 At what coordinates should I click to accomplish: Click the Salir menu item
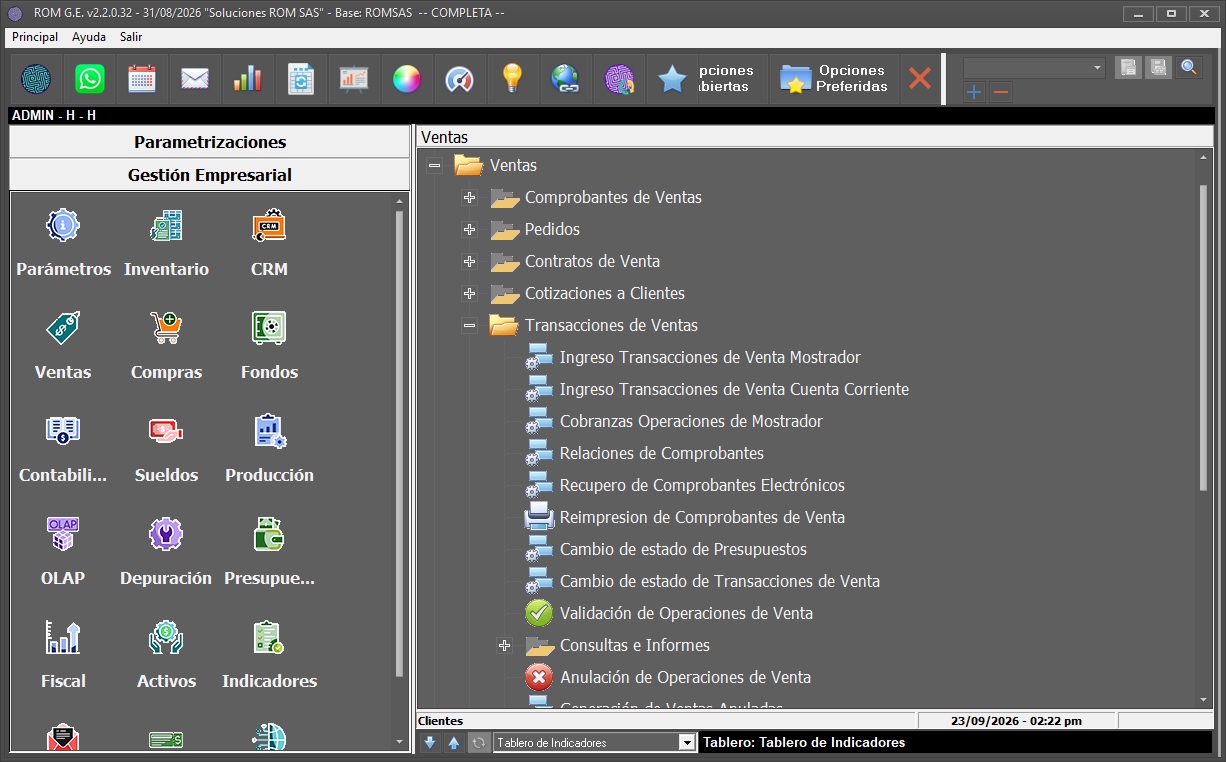[x=131, y=37]
